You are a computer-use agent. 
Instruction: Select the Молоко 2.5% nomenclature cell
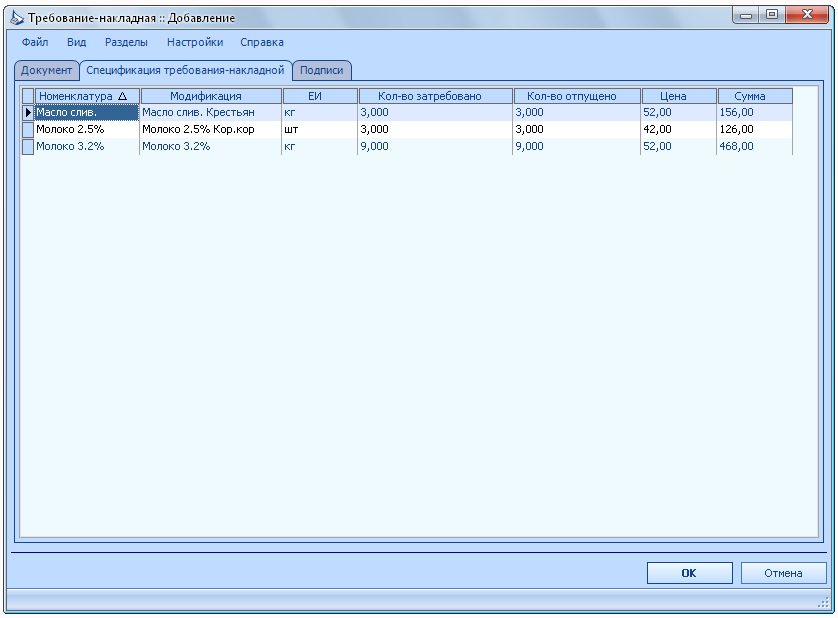click(87, 129)
